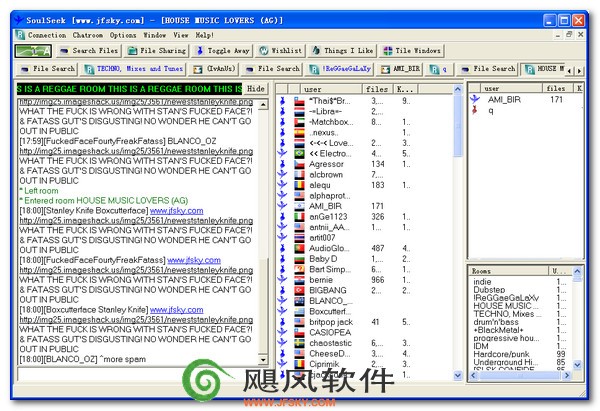Click Rooms list horizontal scroll right arrow

coord(567,375)
